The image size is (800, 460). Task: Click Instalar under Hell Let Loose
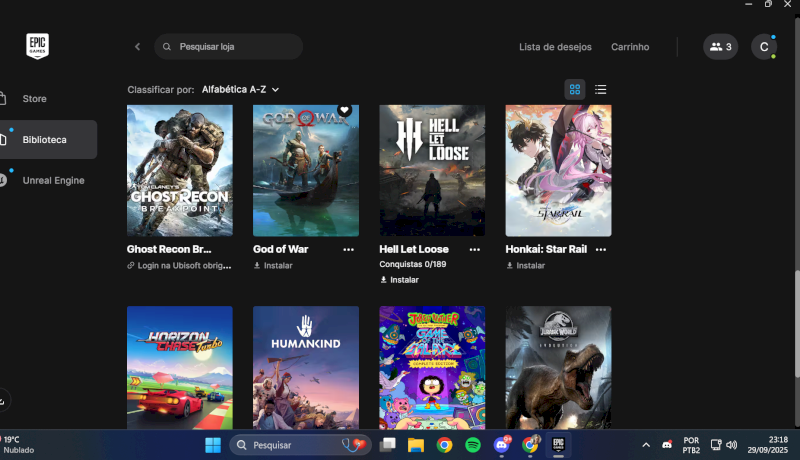coord(404,280)
